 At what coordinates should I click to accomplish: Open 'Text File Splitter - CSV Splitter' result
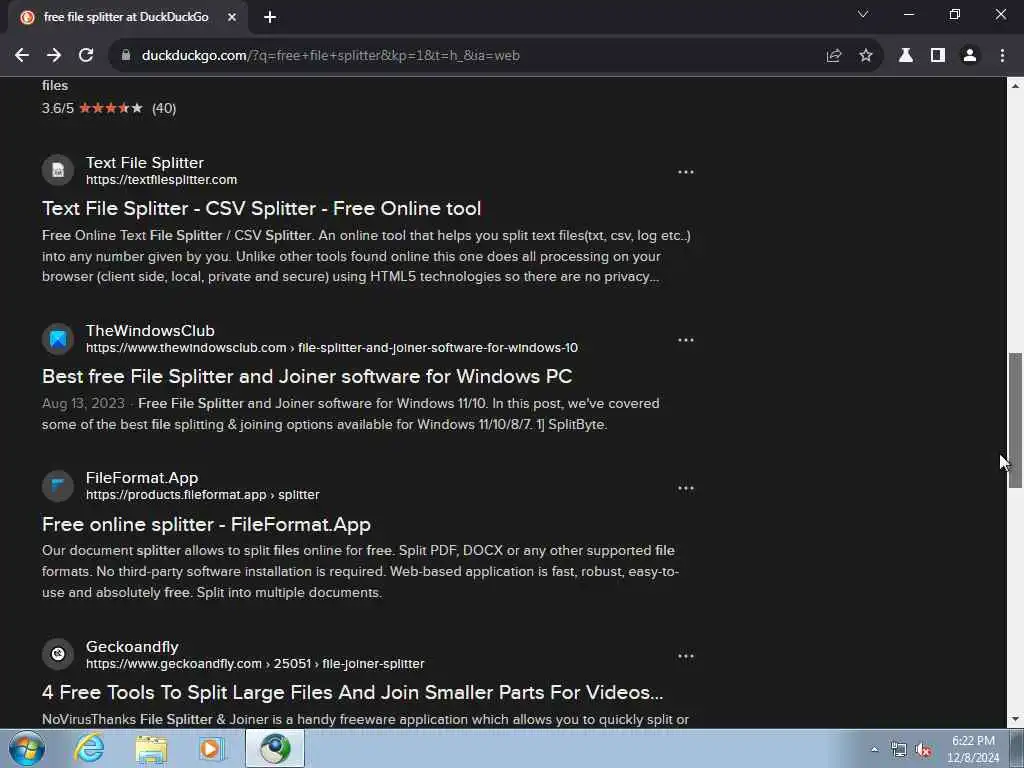coord(261,208)
